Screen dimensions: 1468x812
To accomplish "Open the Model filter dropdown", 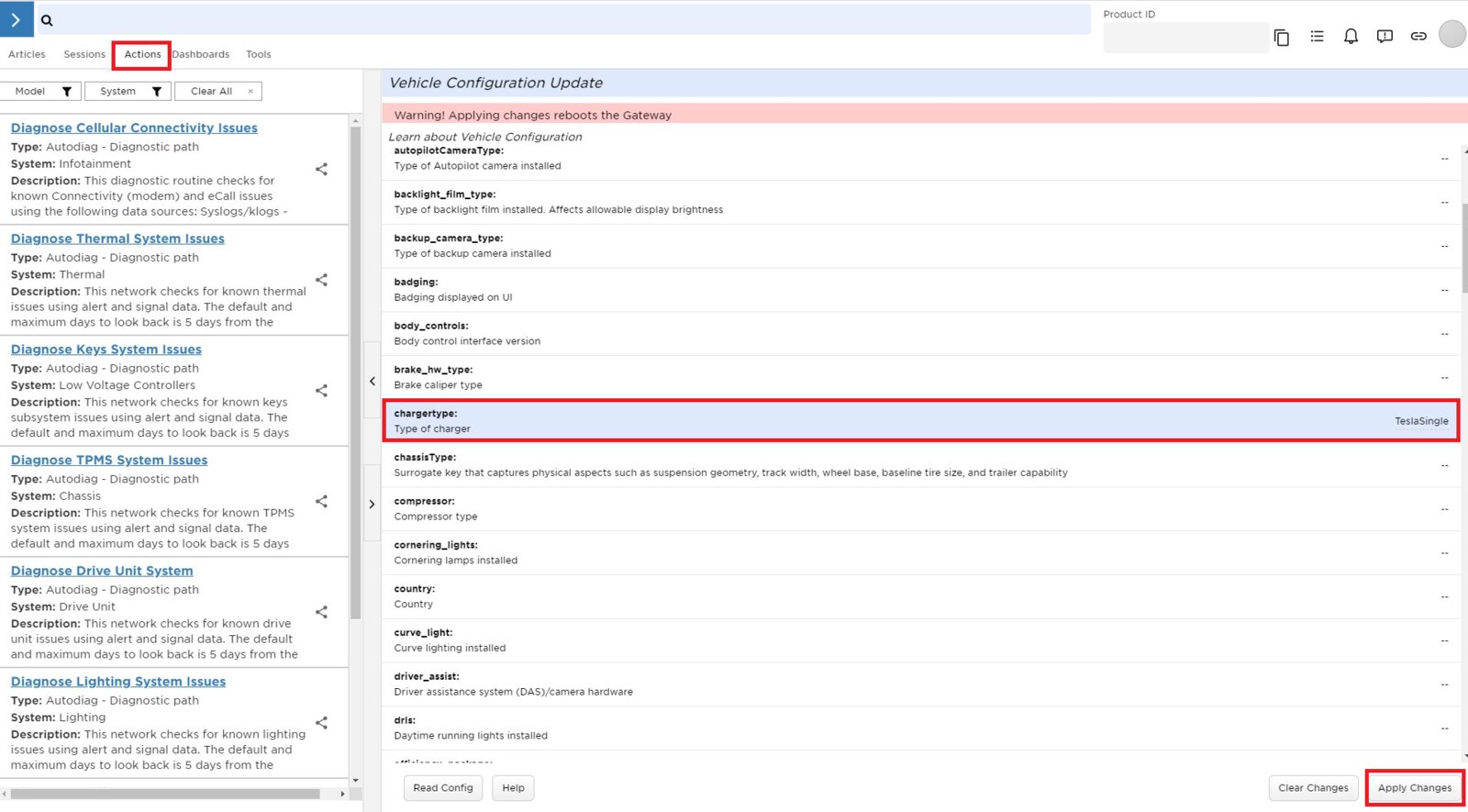I will [x=39, y=92].
